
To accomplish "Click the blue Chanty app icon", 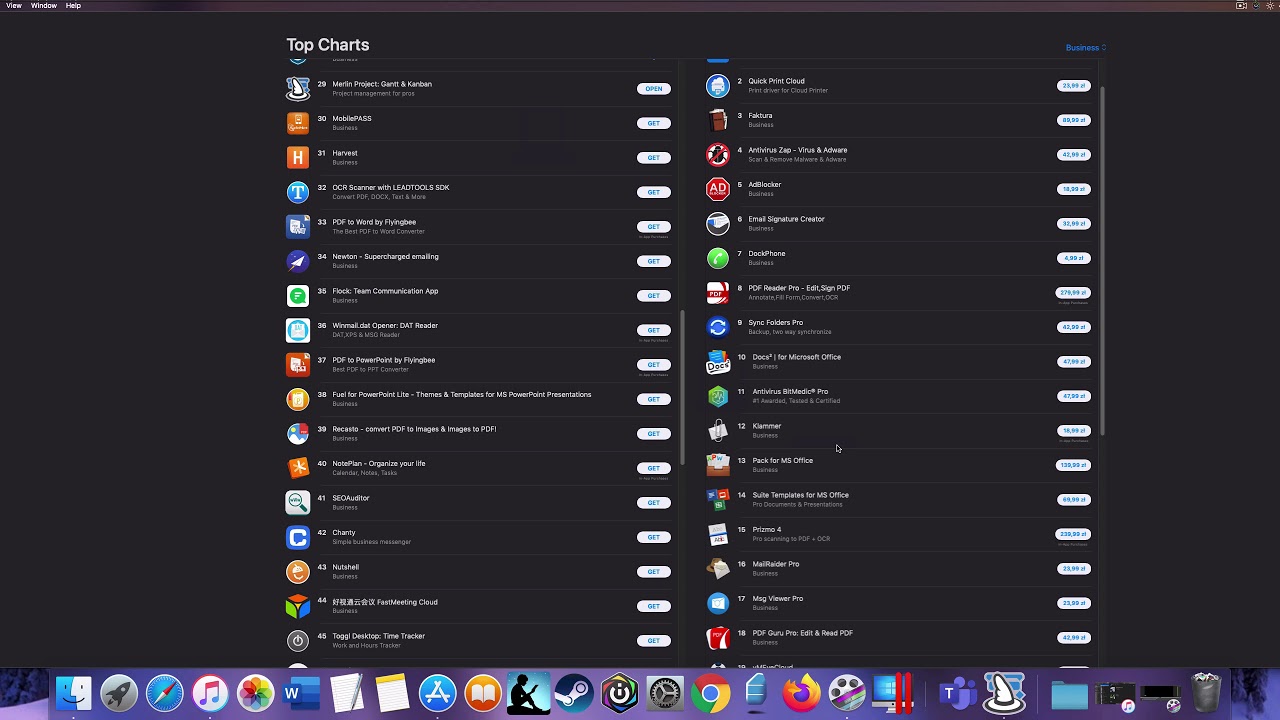I will [x=298, y=537].
